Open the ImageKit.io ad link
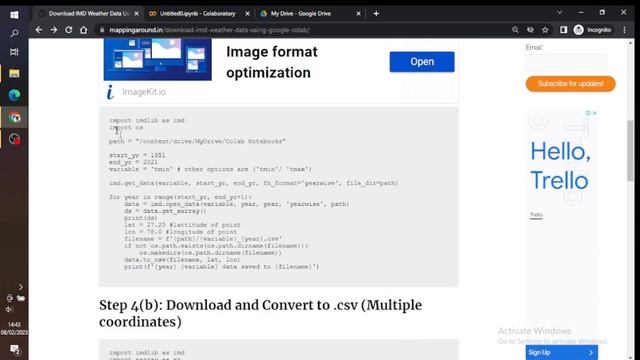 144,92
